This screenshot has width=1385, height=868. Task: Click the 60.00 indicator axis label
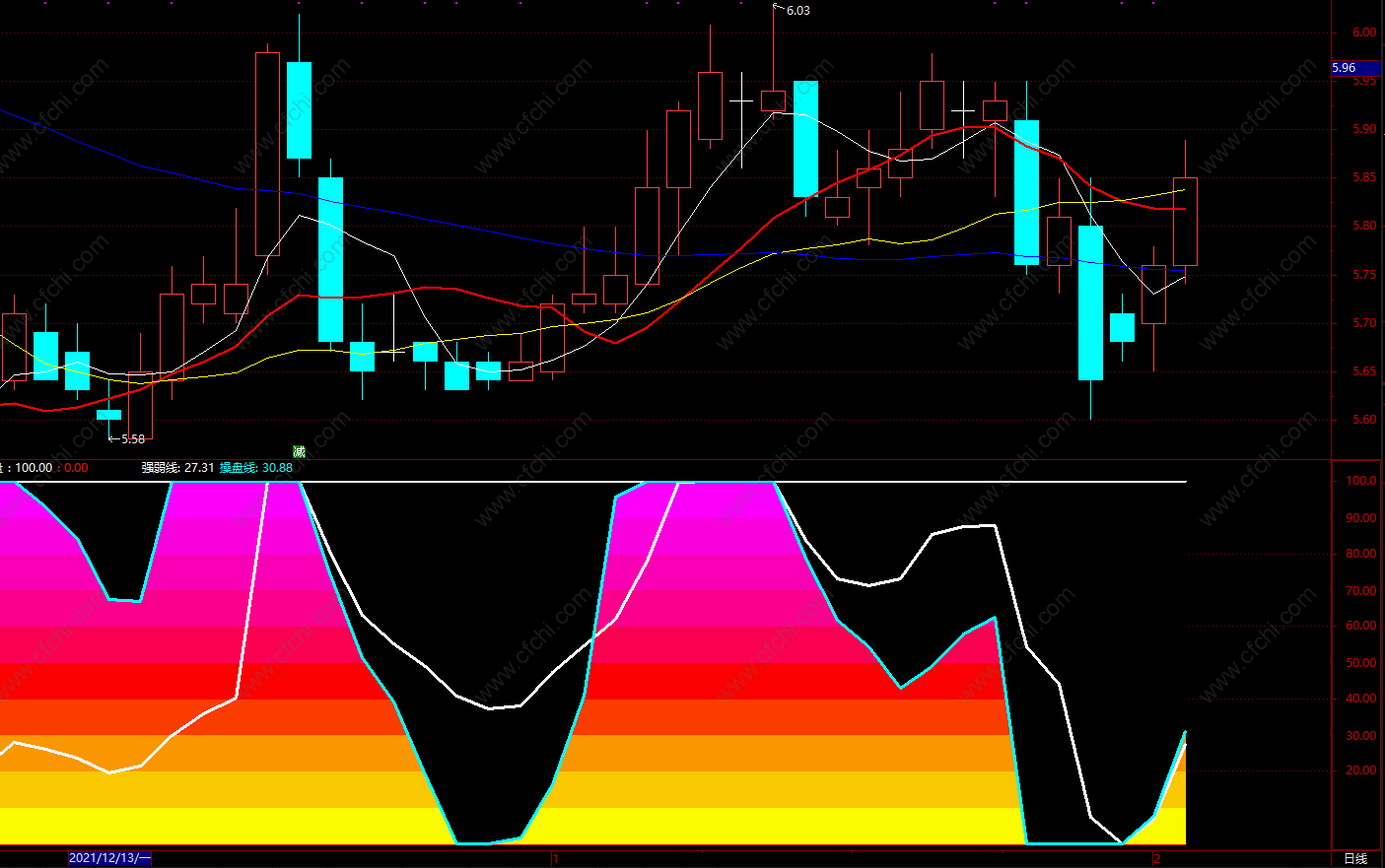(1361, 626)
